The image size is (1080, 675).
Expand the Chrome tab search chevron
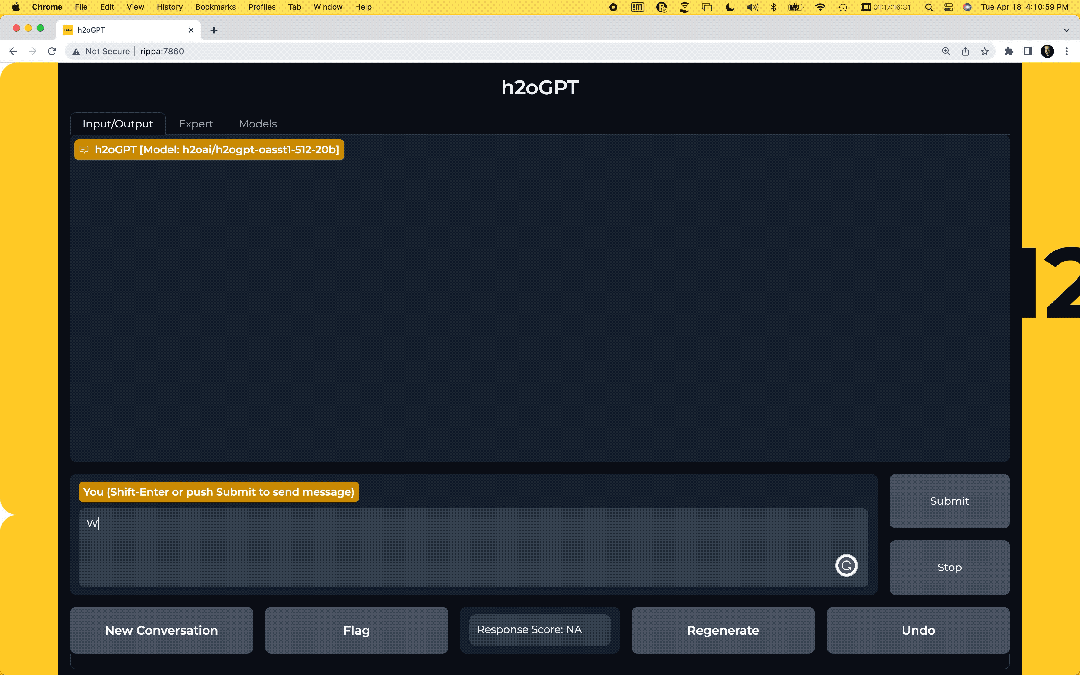tap(1066, 30)
